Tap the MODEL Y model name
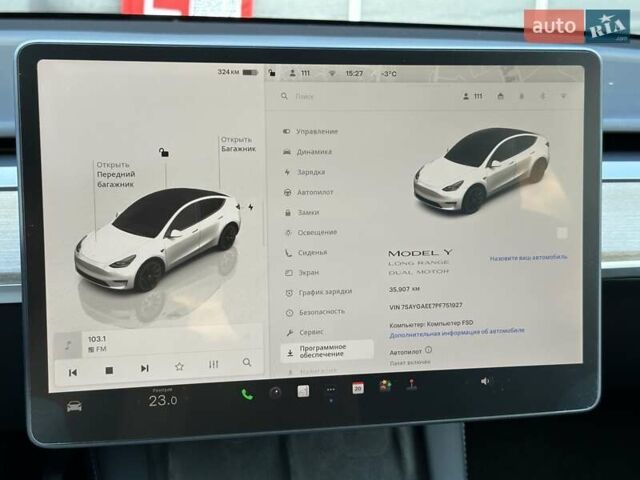Viewport: 640px width, 480px height. point(420,253)
